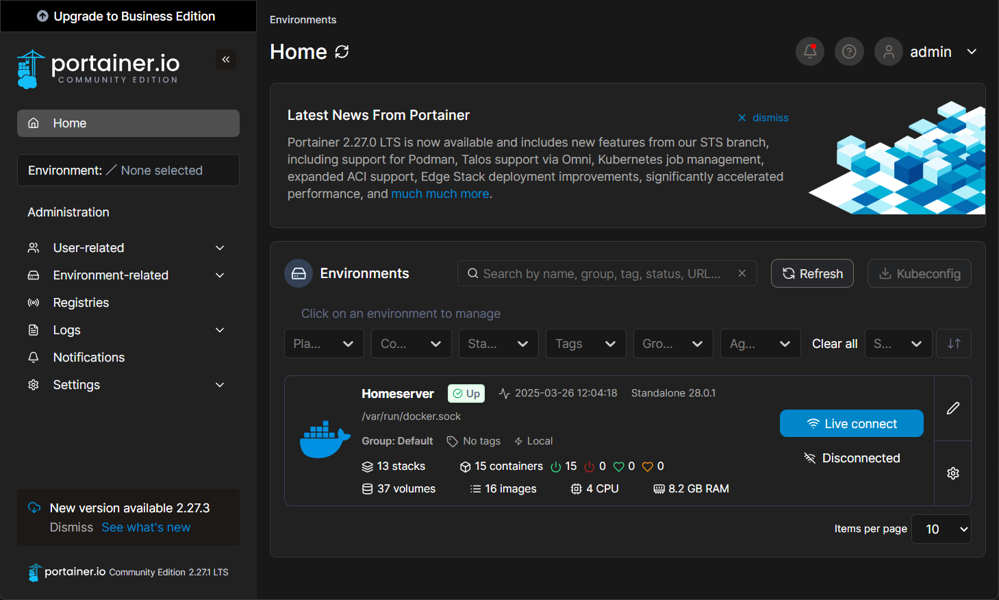Expand the User-related menu
Image resolution: width=999 pixels, height=600 pixels.
tap(127, 248)
